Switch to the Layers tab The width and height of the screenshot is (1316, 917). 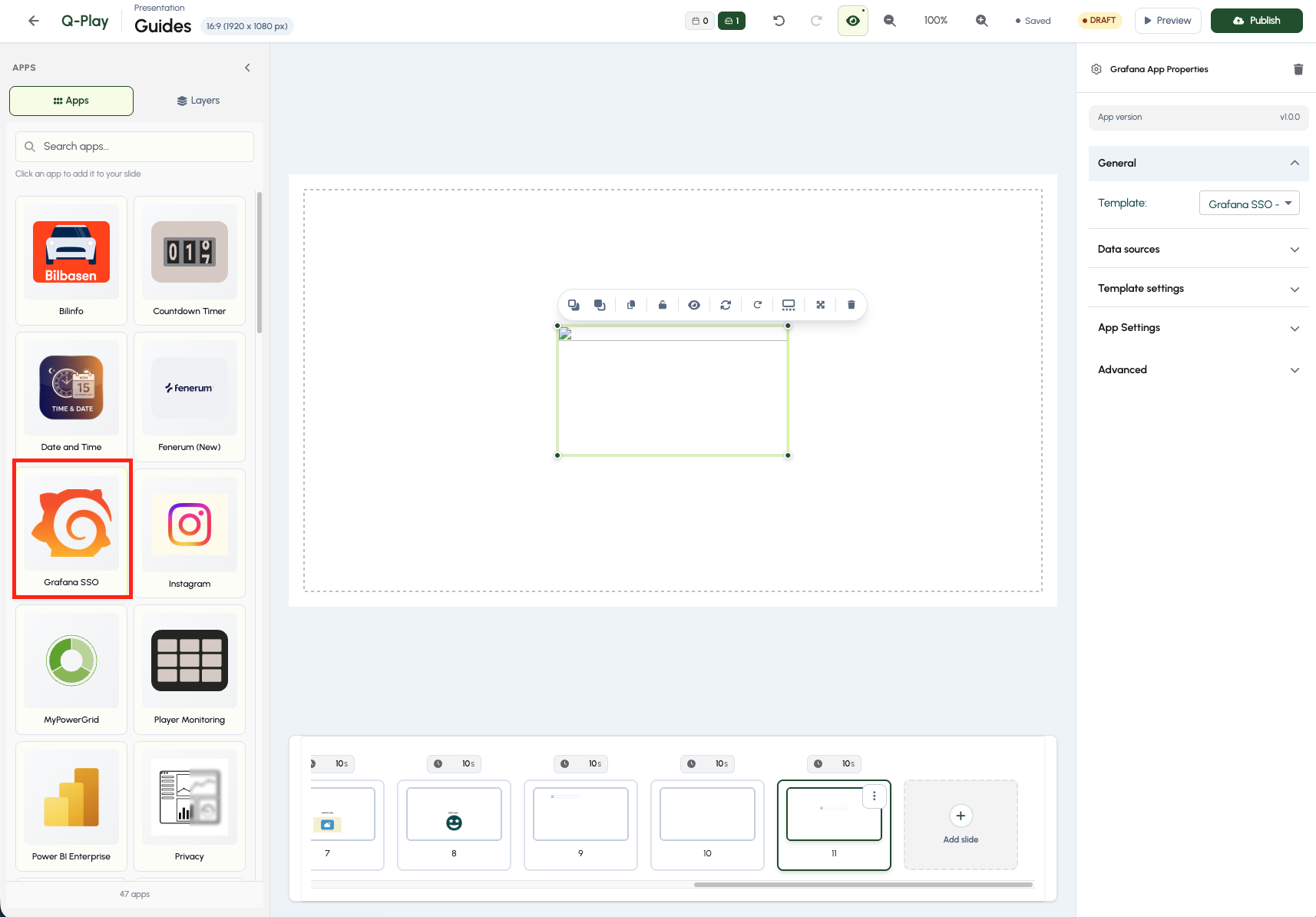click(x=198, y=101)
